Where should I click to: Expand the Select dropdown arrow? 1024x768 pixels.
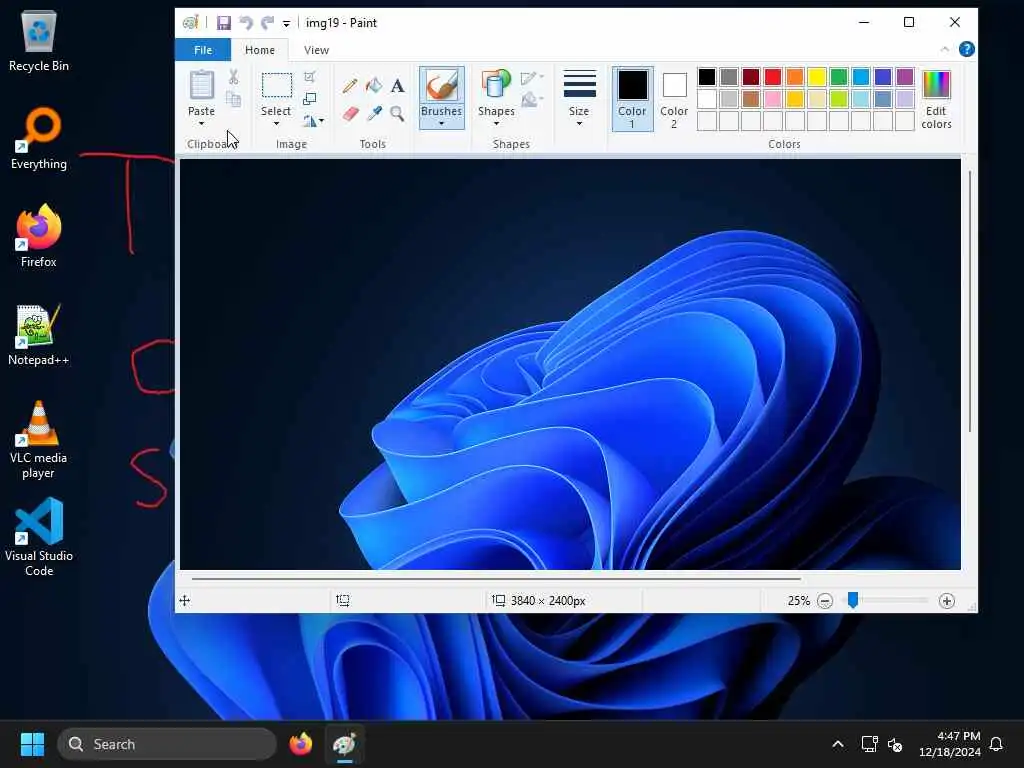point(276,123)
